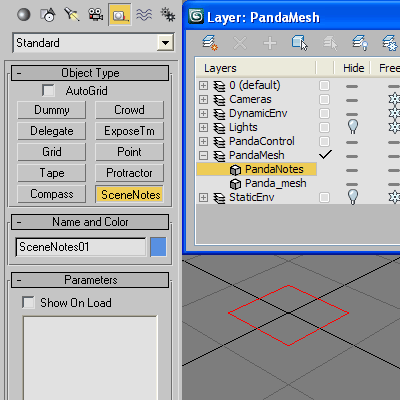
Task: Click the Dummy helper button
Action: click(52, 110)
